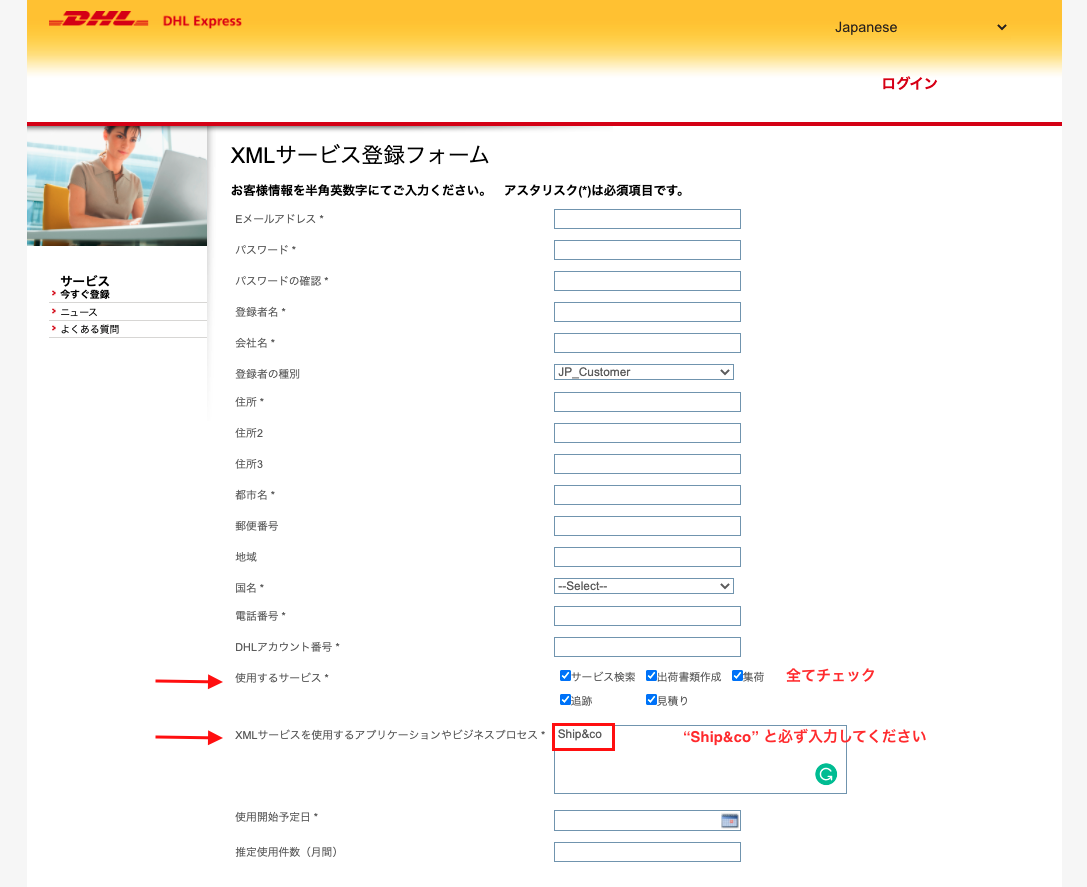Click the woman-with-laptop banner image

pyautogui.click(x=116, y=185)
